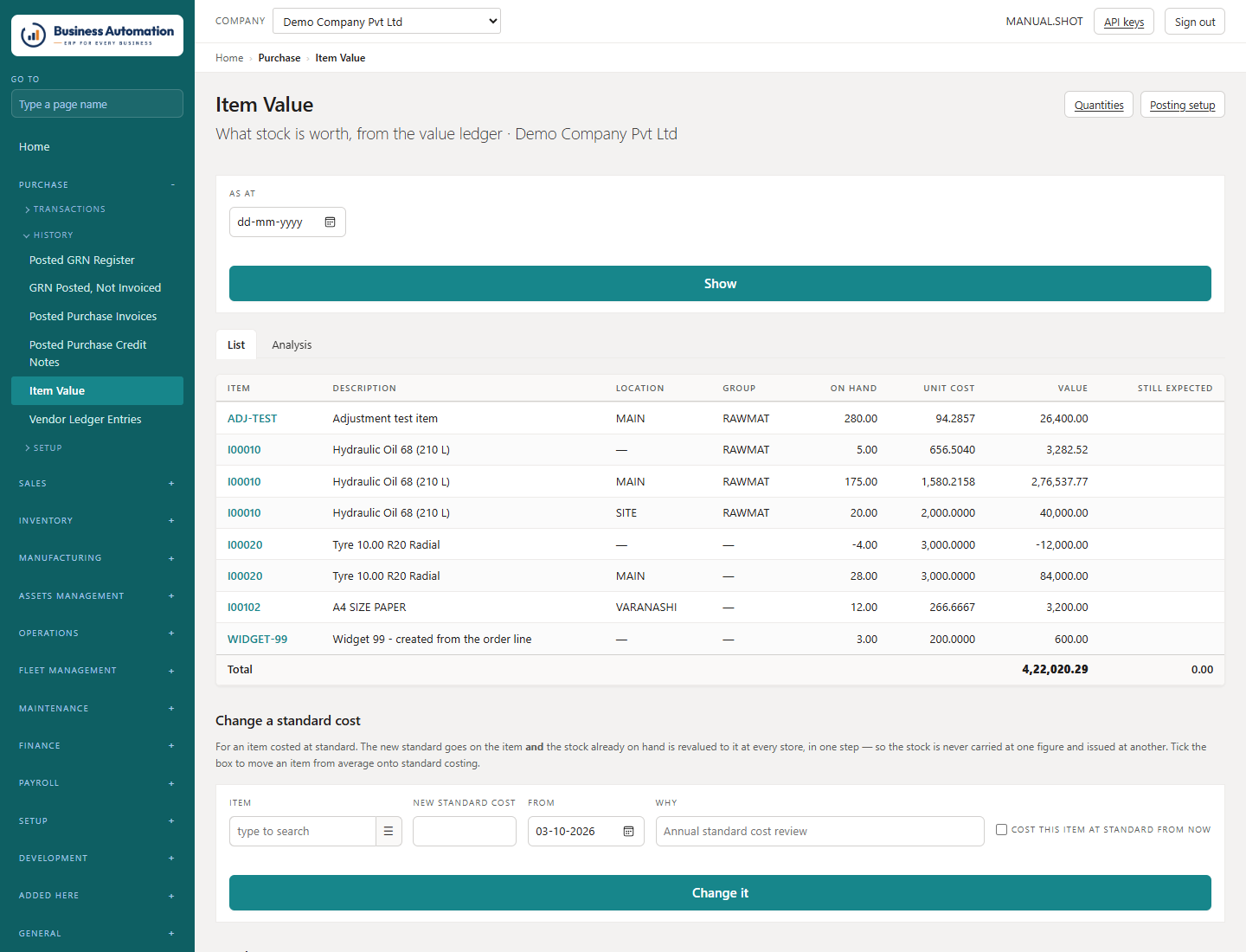Open the Company dropdown

coord(387,22)
